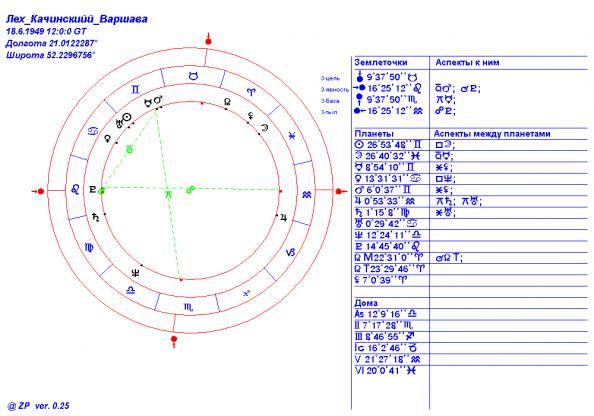Select the Аспекты между планетами heading
This screenshot has height=416, width=594.
coord(492,134)
